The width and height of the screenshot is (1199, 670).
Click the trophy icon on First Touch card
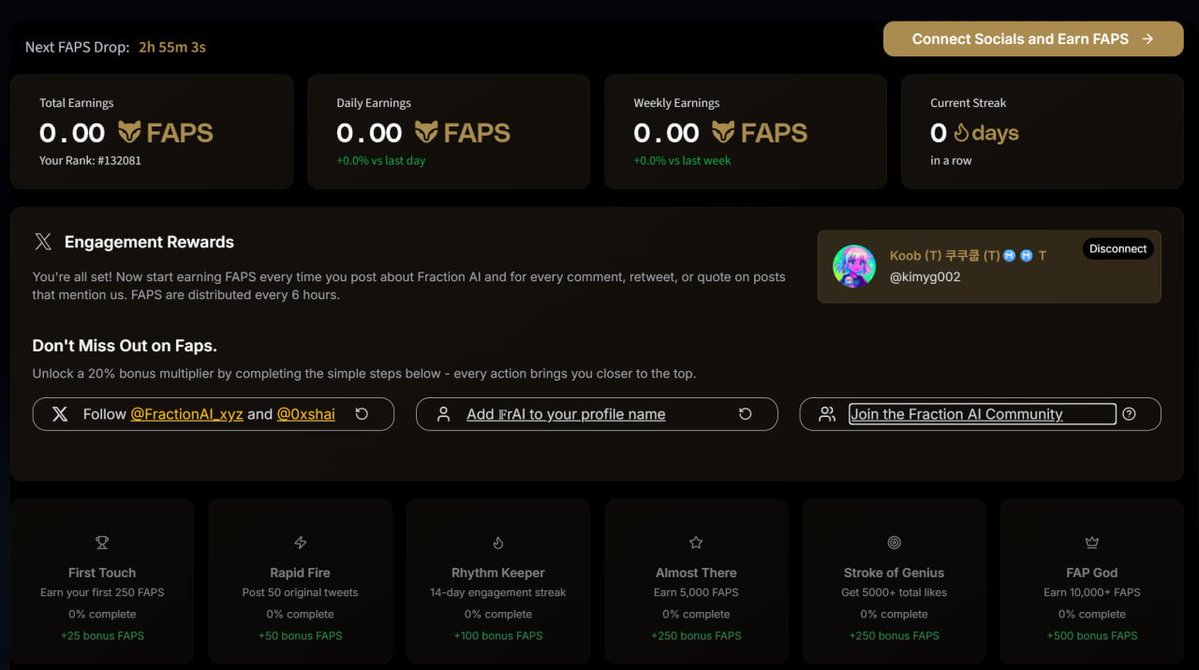[x=102, y=542]
